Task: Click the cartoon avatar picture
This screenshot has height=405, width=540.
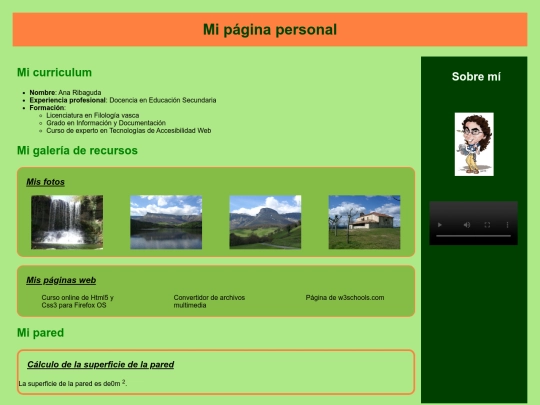Action: 474,144
